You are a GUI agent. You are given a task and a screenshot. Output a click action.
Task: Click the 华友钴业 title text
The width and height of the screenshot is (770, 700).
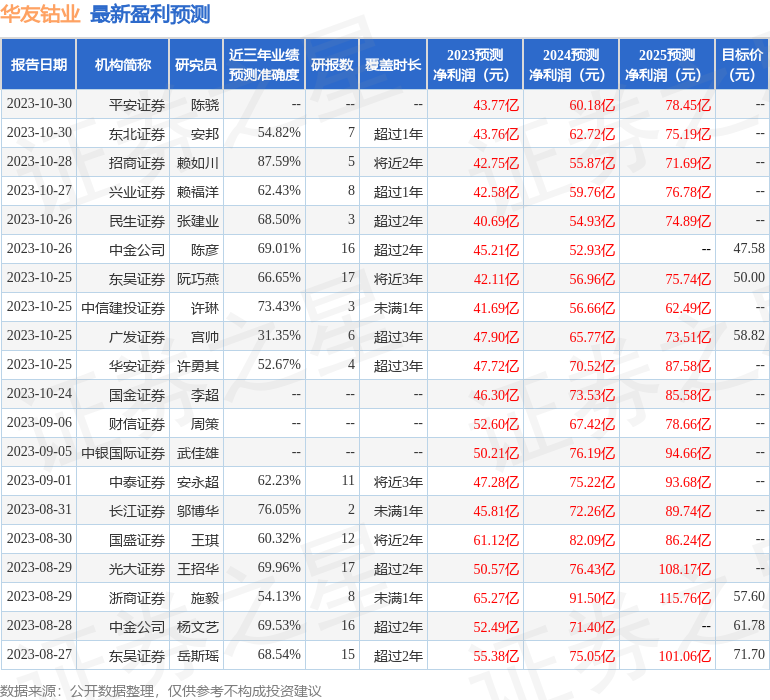[40, 14]
